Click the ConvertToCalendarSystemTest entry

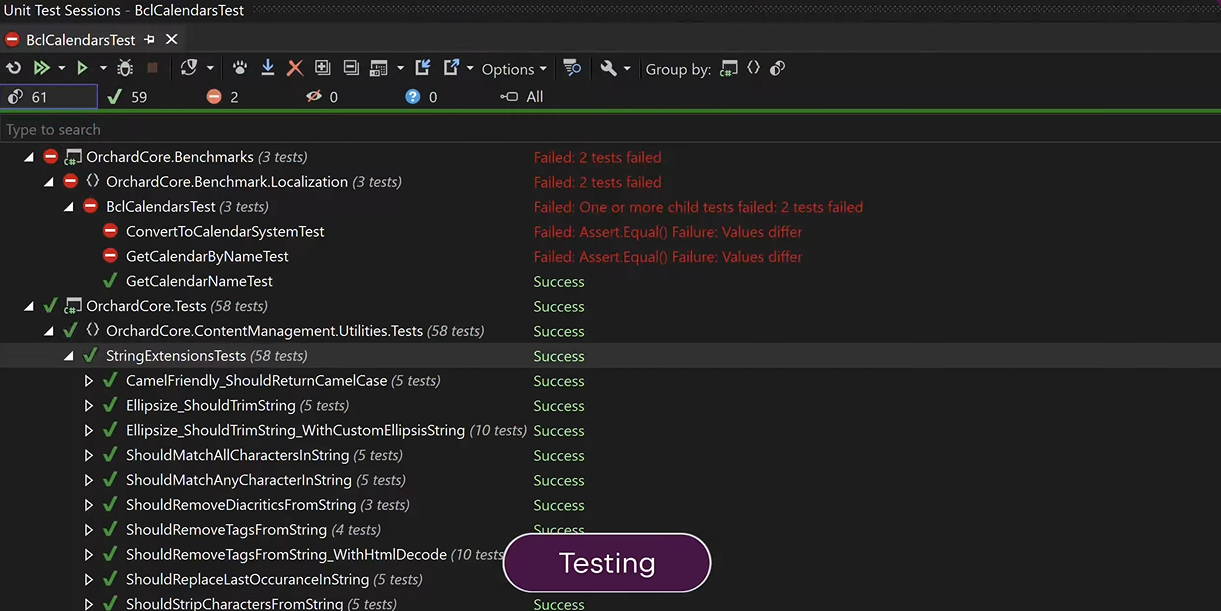point(225,232)
